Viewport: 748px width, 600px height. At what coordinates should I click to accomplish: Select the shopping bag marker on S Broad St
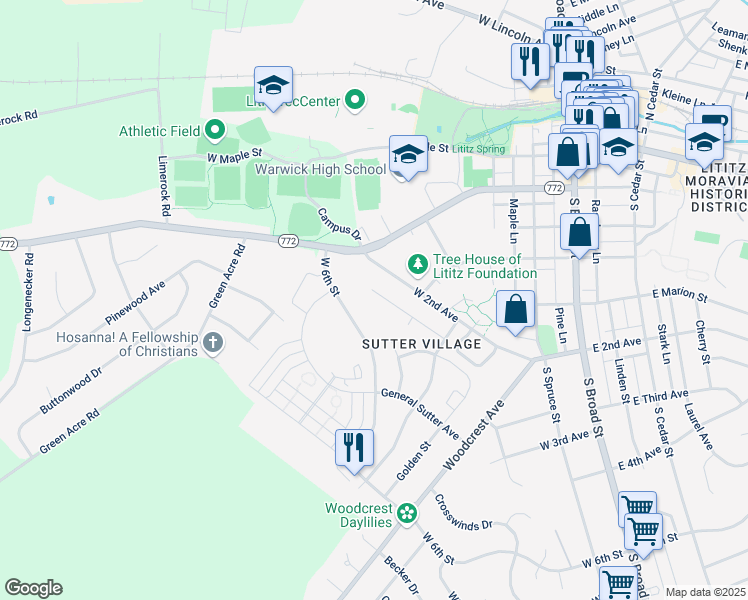[580, 235]
